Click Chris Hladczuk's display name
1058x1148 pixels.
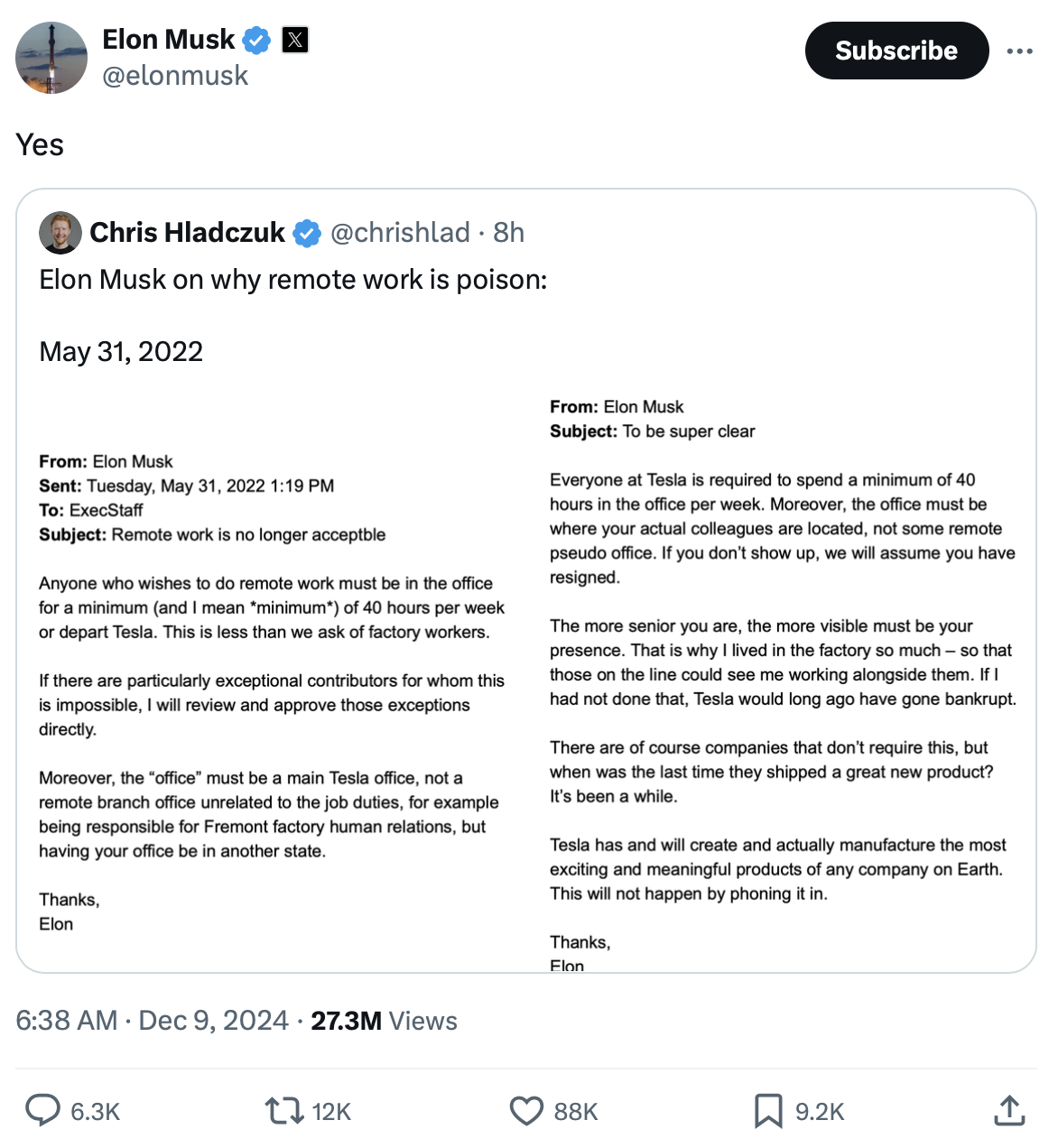tap(187, 233)
